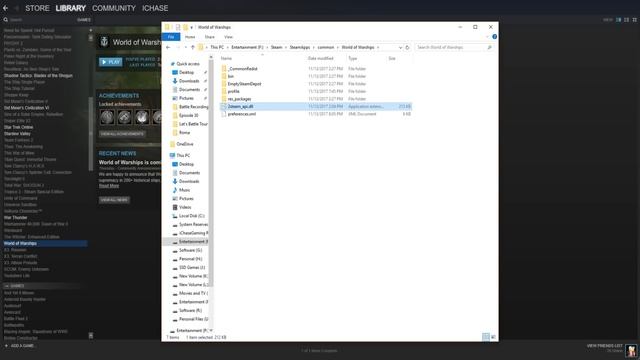The image size is (640, 360).
Task: Click the Music note icon in This PC
Action: point(175,190)
